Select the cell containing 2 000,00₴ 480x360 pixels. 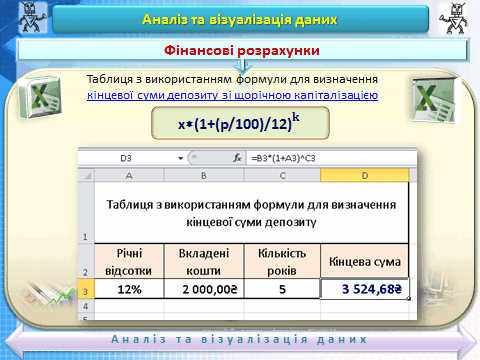(204, 289)
